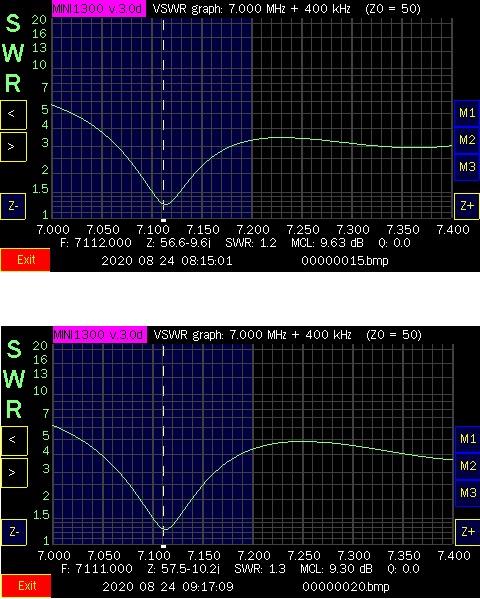Screen dimensions: 480x599
Task: Select marker M1 in bottom graph
Action: (x=467, y=439)
